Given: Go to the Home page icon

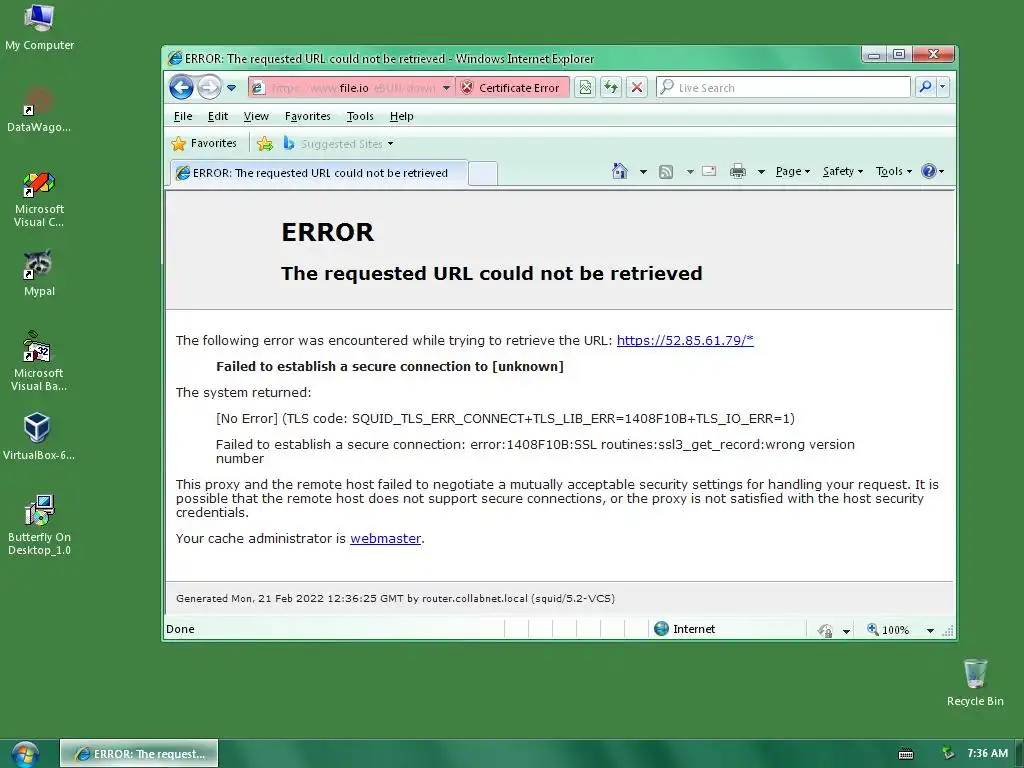Looking at the screenshot, I should [620, 171].
